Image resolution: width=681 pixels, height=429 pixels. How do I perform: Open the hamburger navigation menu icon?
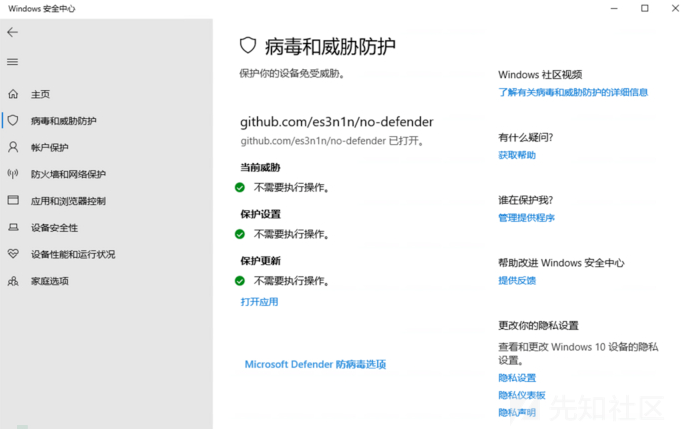pos(13,62)
